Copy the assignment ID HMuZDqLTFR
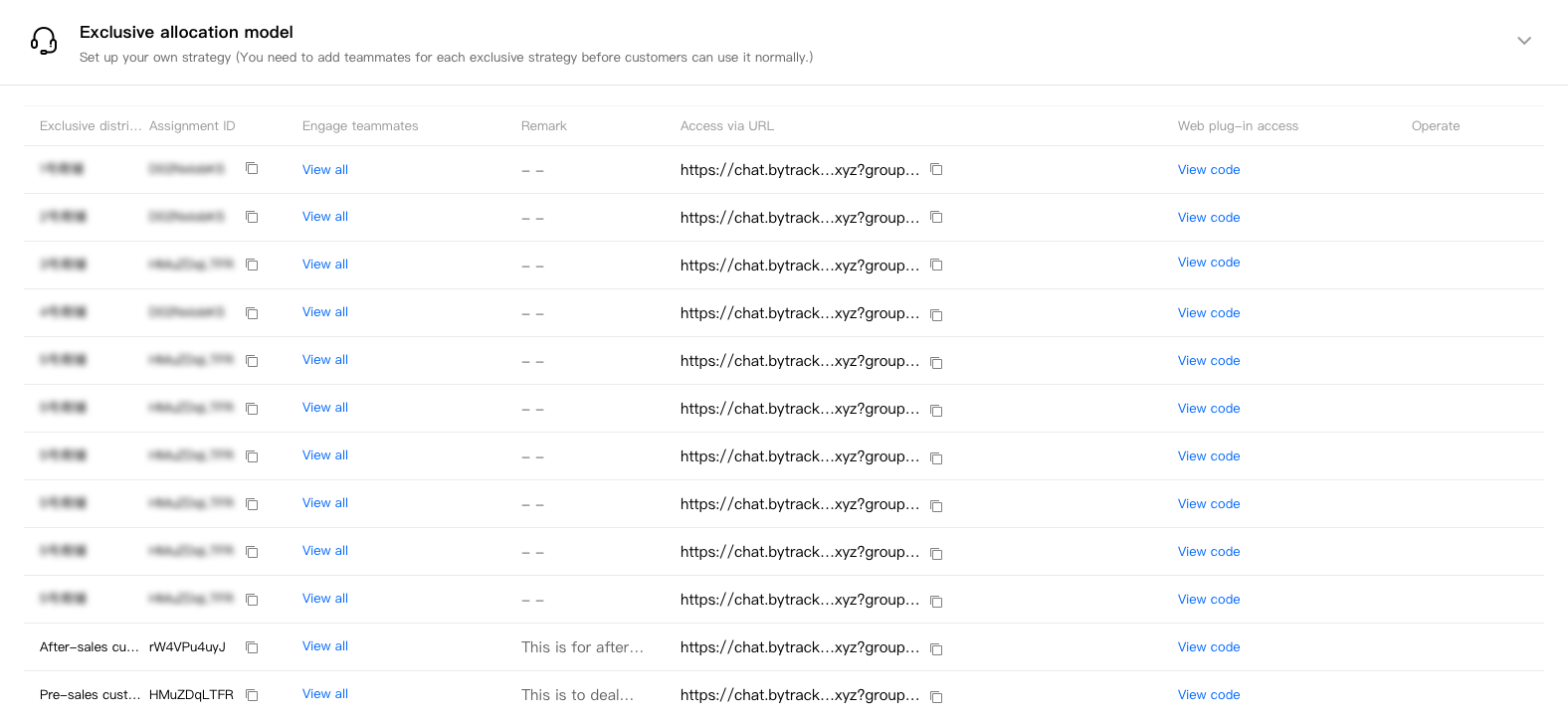The width and height of the screenshot is (1568, 718). [x=252, y=695]
